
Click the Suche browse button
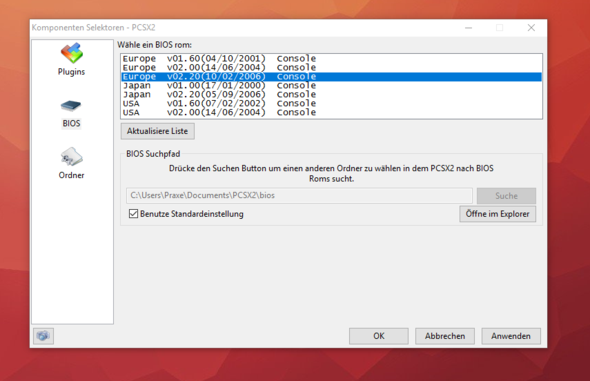pyautogui.click(x=506, y=196)
